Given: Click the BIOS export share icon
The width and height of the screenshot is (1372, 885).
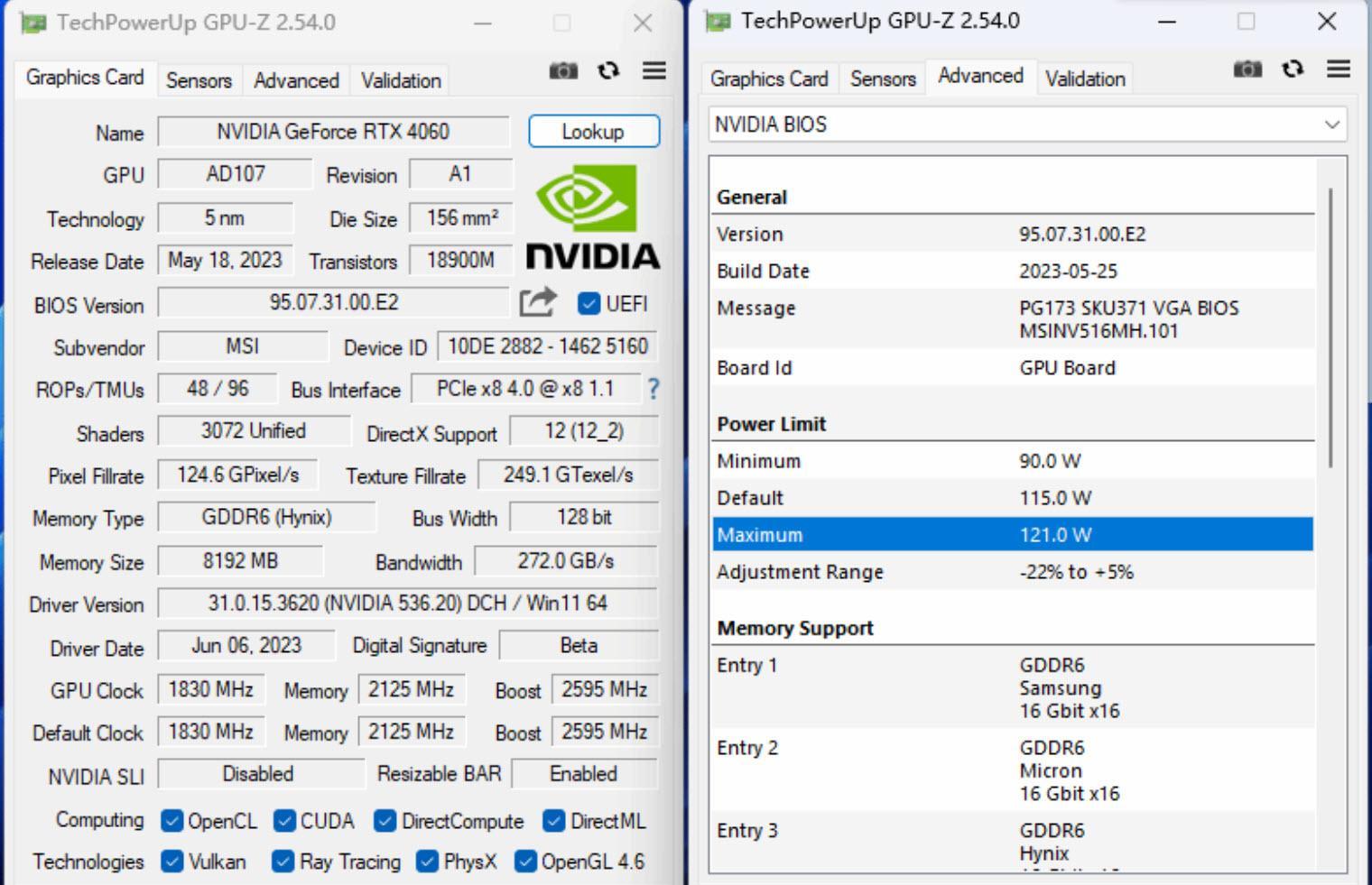Looking at the screenshot, I should pos(538,302).
